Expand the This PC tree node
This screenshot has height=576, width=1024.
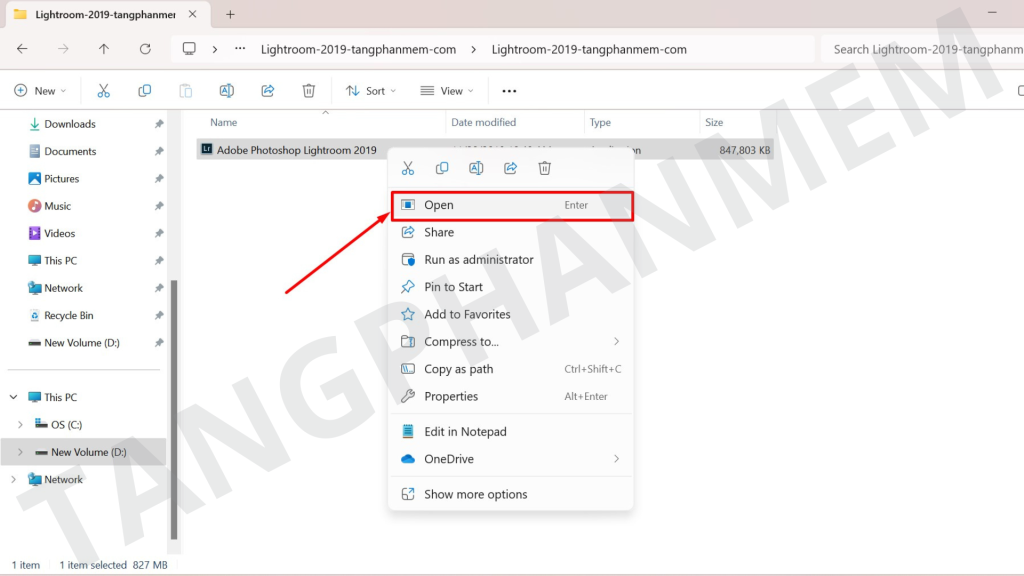[13, 397]
